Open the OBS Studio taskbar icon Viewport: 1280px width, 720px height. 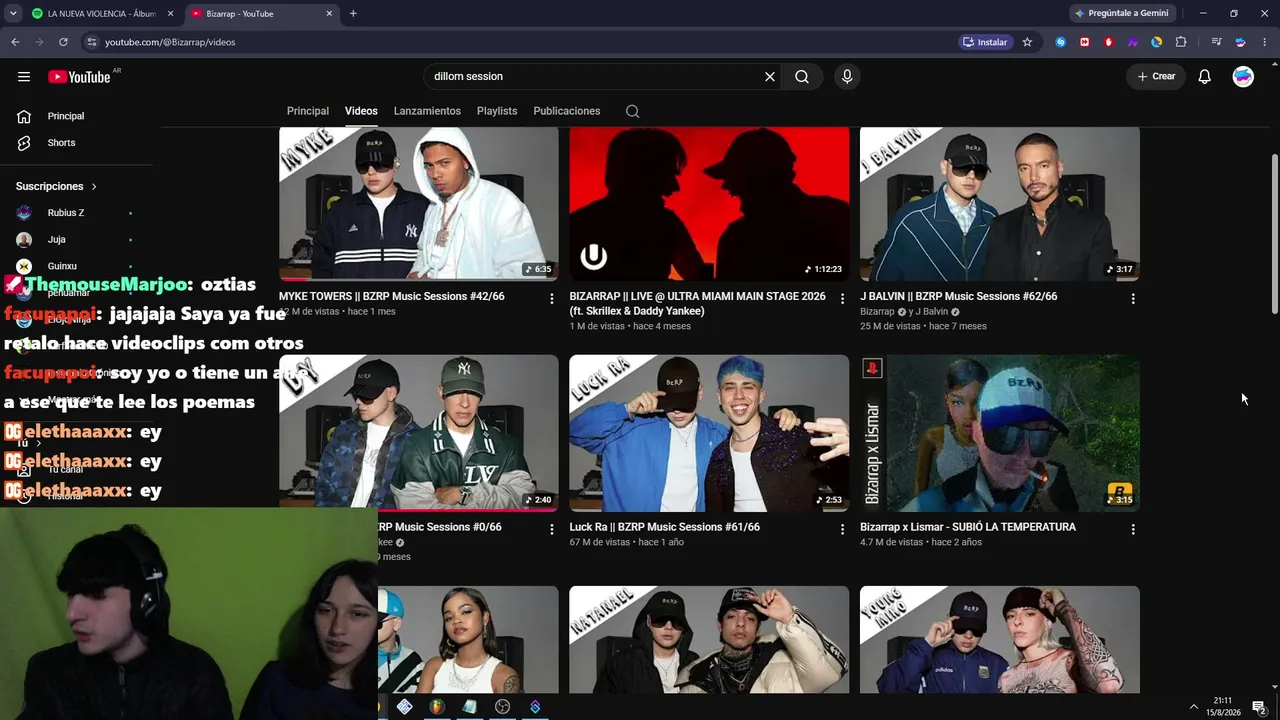tap(502, 707)
